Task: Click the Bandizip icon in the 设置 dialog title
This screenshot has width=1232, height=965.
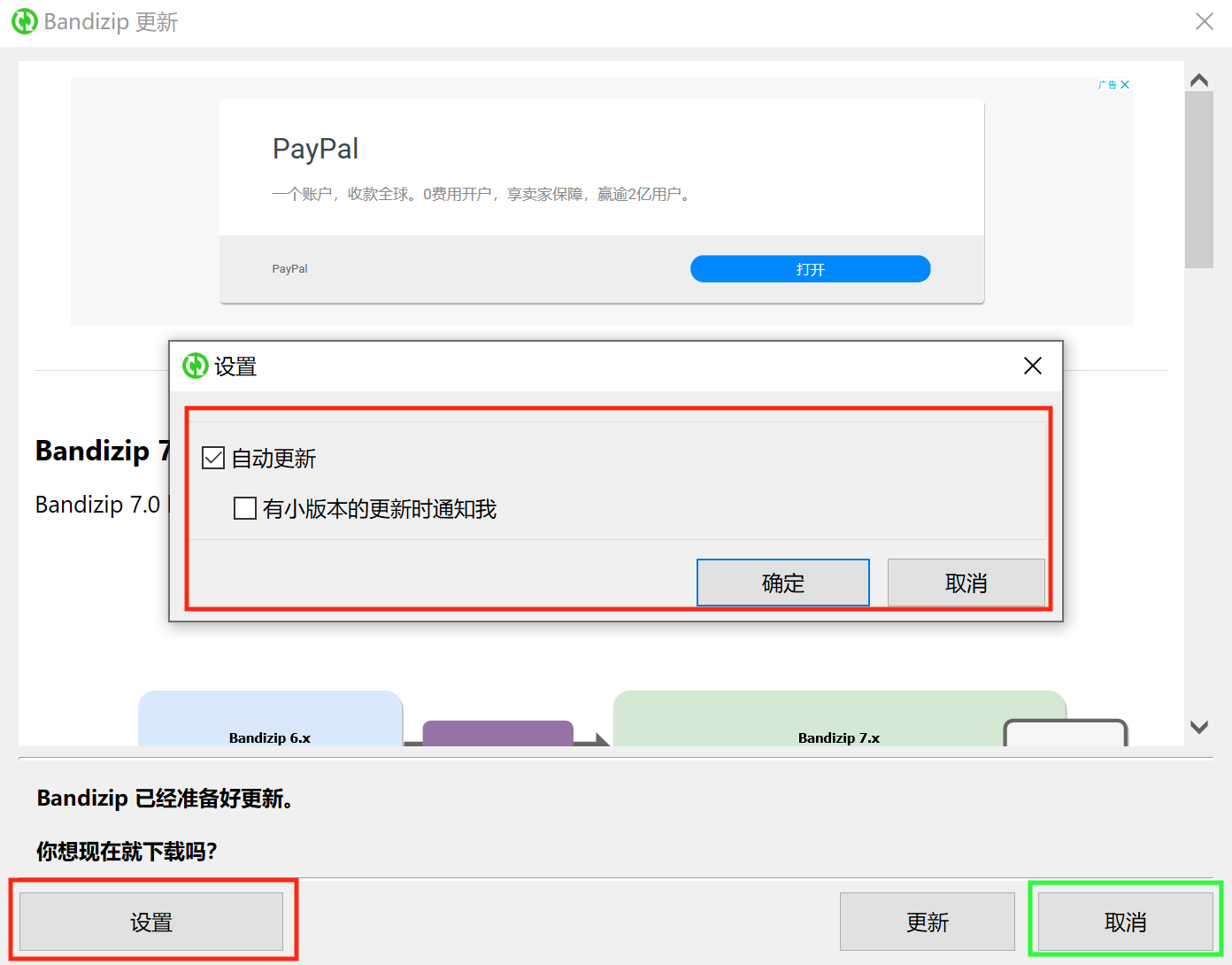Action: (195, 366)
